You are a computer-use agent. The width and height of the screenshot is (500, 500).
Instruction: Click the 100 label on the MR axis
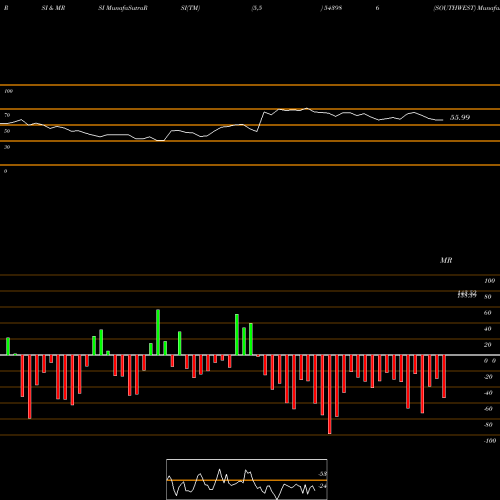(x=489, y=281)
